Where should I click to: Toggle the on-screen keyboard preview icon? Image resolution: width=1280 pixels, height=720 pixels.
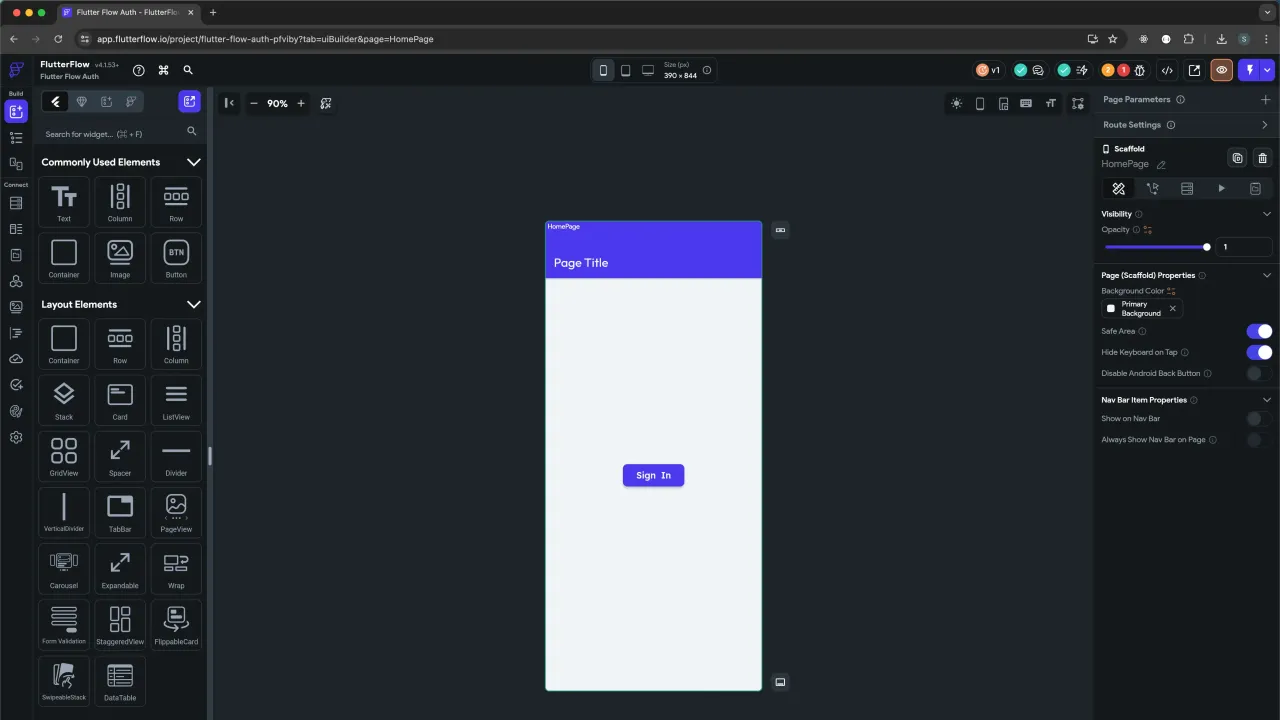pyautogui.click(x=1026, y=103)
